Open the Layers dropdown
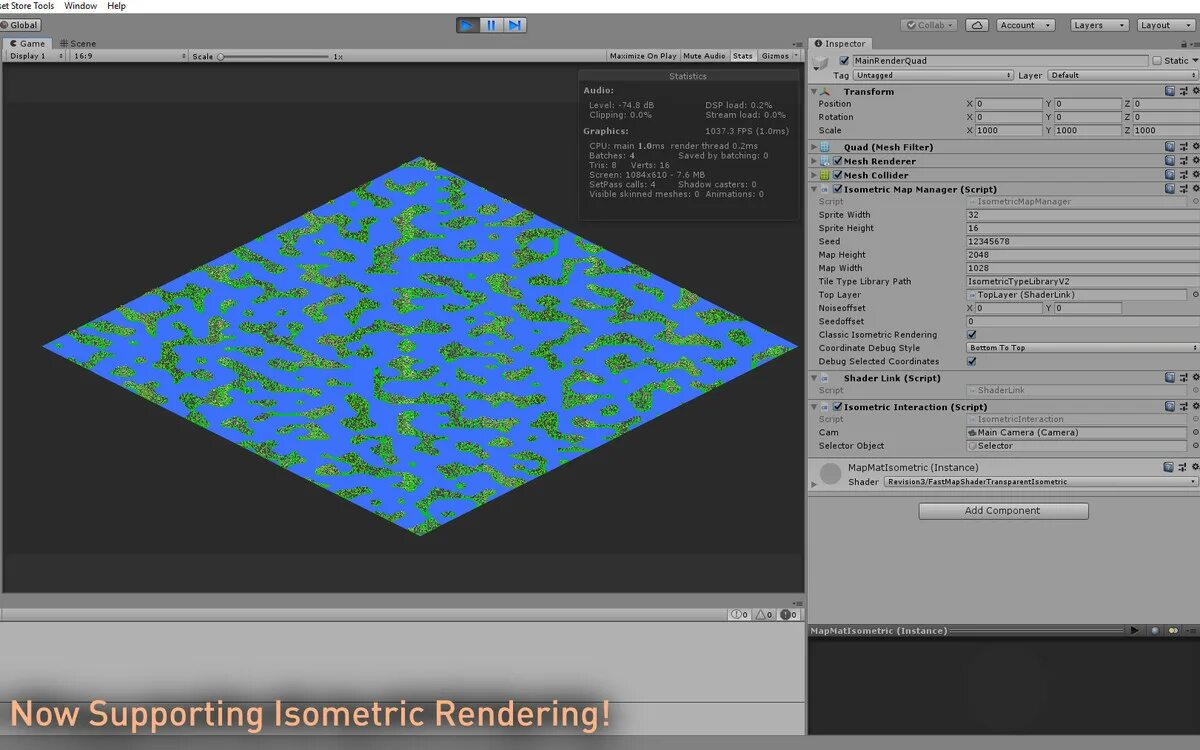The width and height of the screenshot is (1200, 750). click(x=1099, y=25)
